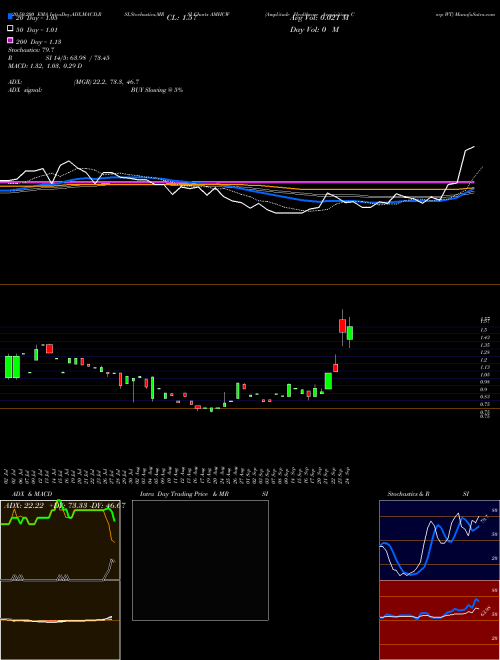The width and height of the screenshot is (500, 660).
Task: Select the '20 Day - 1.03' legend label
Action: 36,18
